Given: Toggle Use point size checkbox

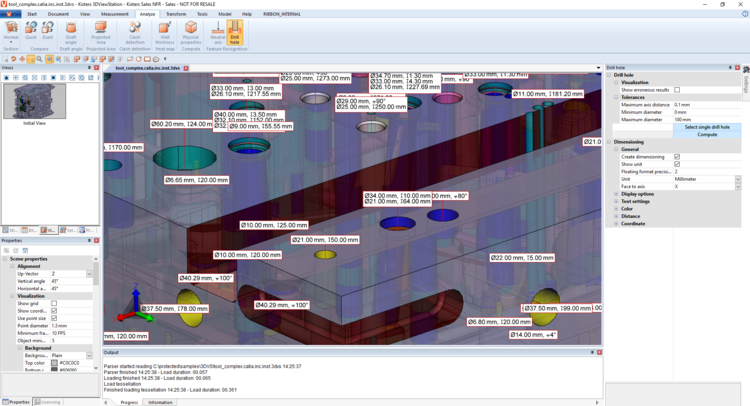Looking at the screenshot, I should click(x=54, y=318).
